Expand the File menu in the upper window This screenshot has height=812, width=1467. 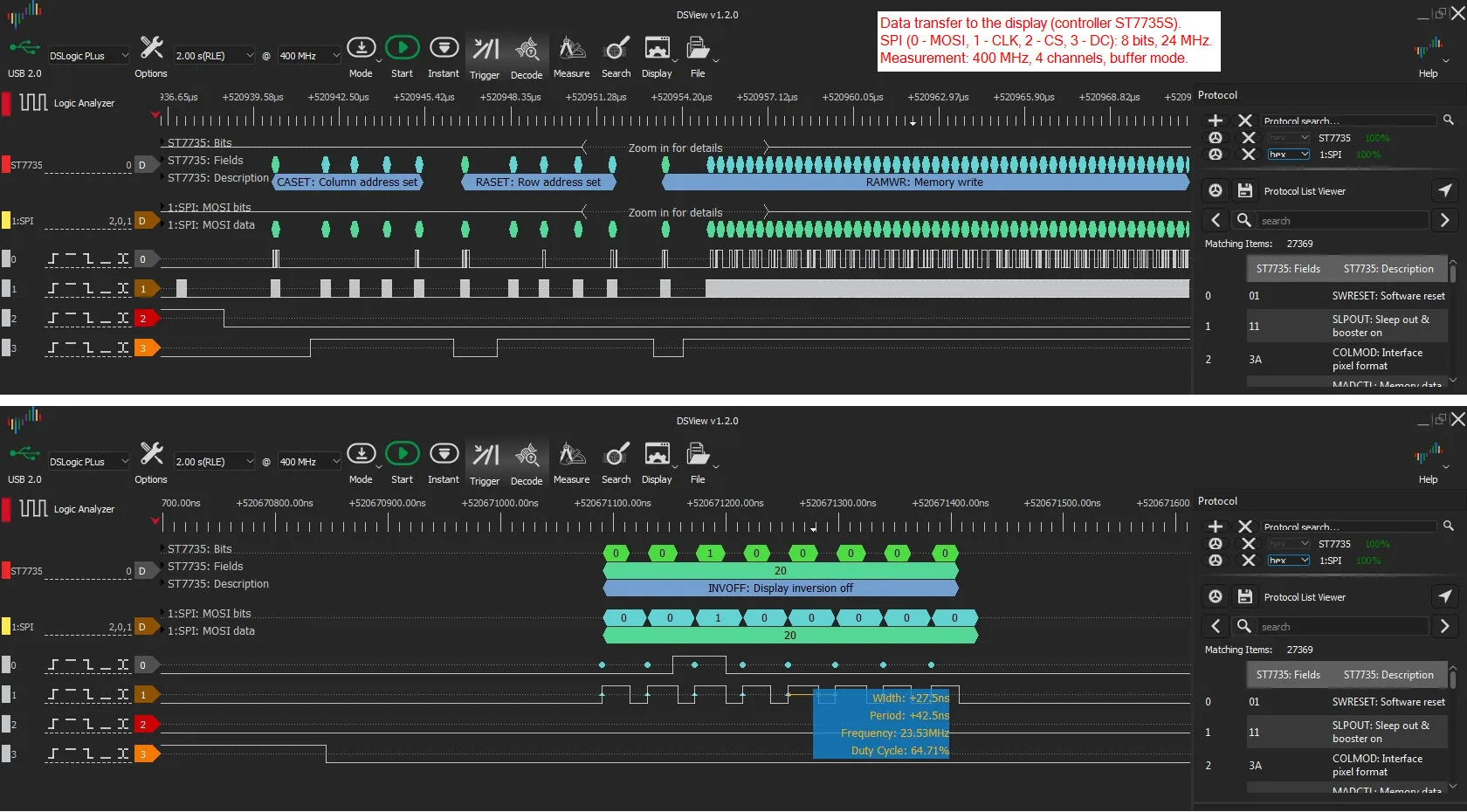716,61
